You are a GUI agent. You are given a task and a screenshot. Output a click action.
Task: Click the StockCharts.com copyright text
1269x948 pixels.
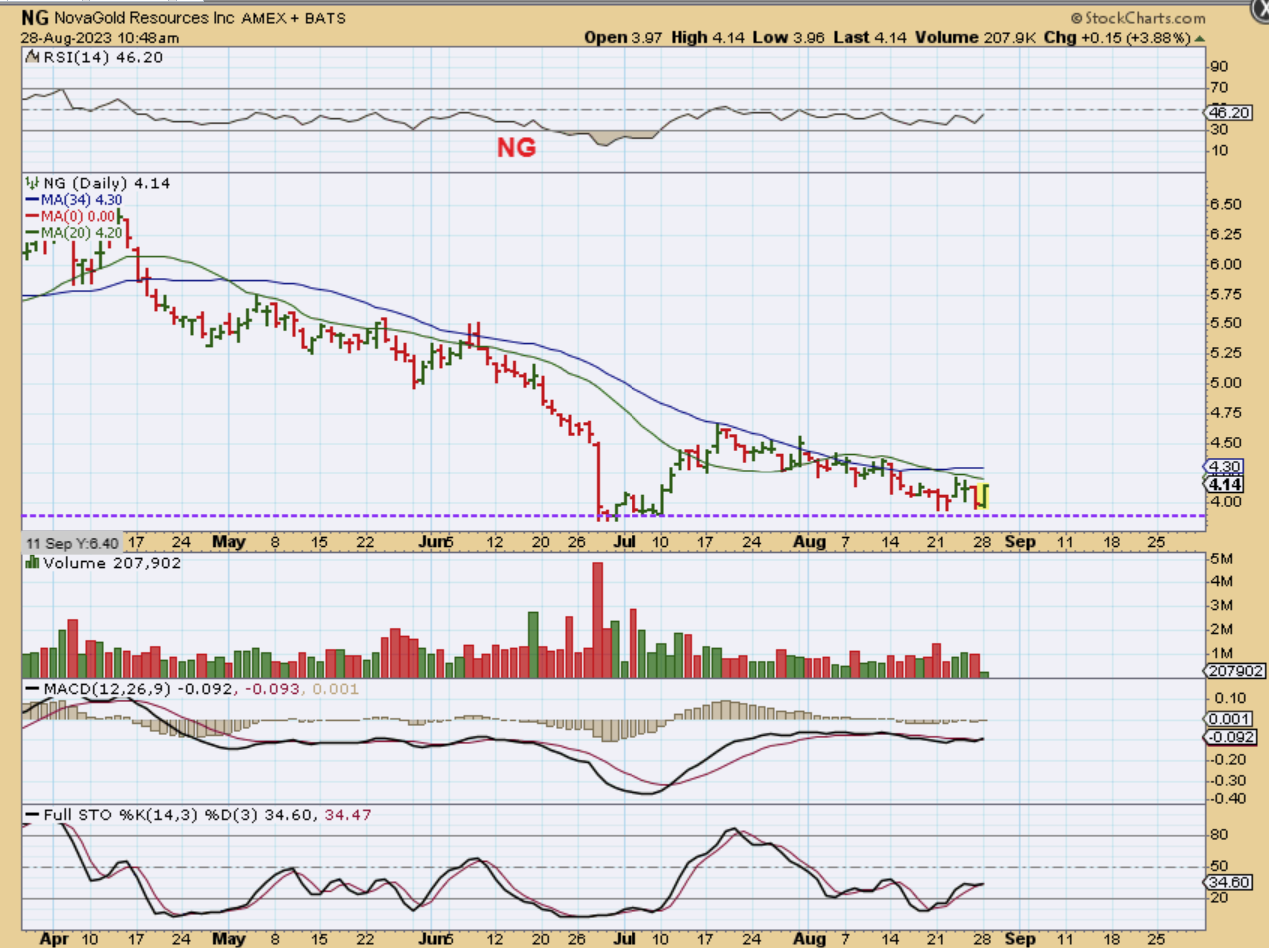click(x=1138, y=18)
